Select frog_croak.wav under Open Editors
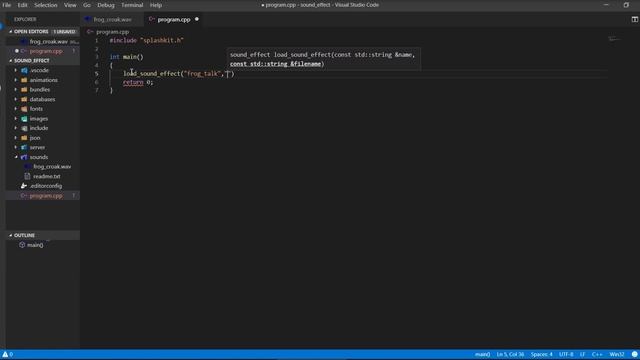The image size is (640, 360). click(48, 42)
